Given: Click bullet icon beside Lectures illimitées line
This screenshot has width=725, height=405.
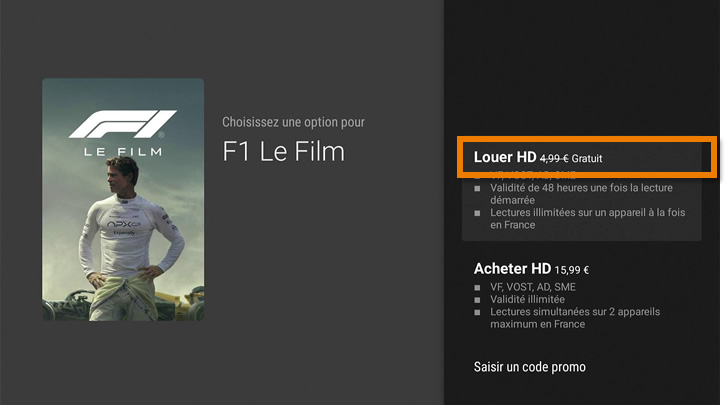Looking at the screenshot, I should [x=477, y=213].
